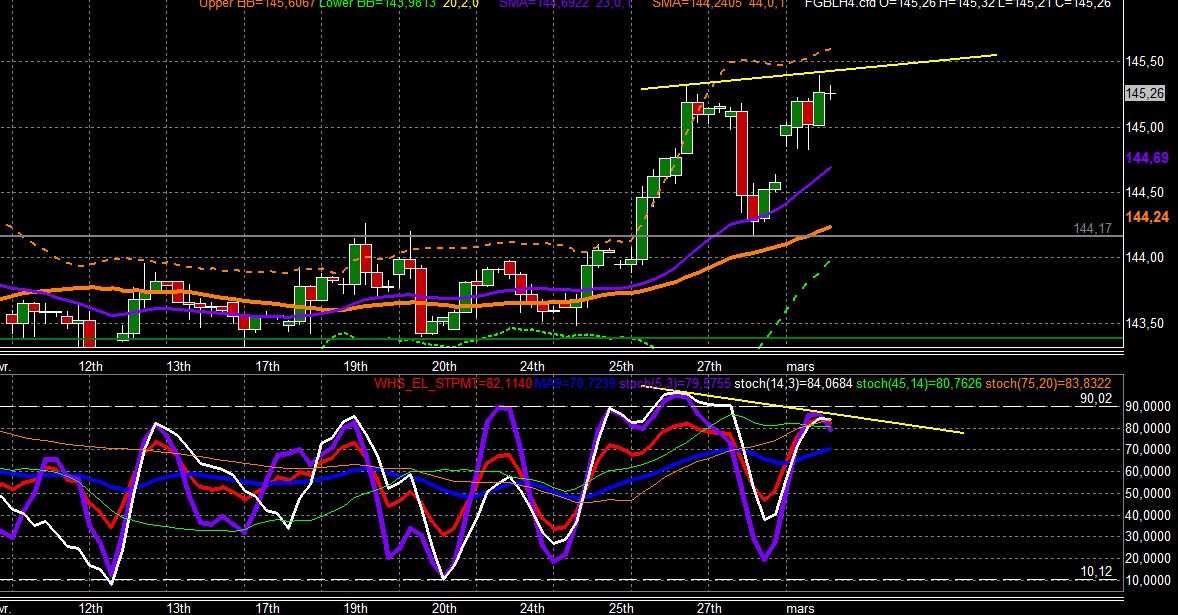Click 19th on the price chart date axis
The width and height of the screenshot is (1178, 615).
[x=355, y=366]
